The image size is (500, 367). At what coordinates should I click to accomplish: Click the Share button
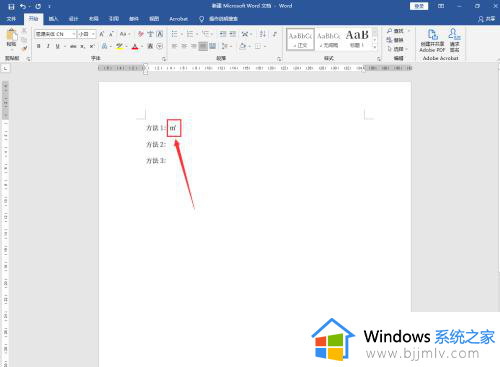486,19
